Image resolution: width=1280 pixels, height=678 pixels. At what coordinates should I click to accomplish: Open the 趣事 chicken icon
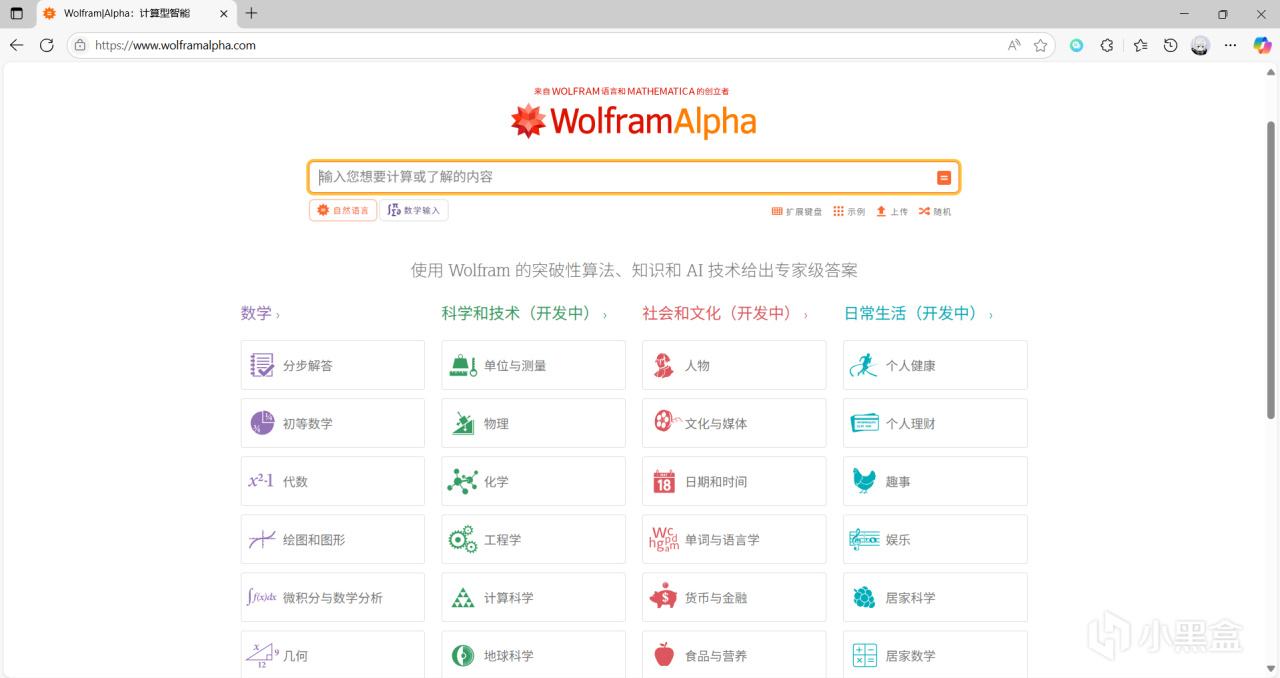tap(864, 481)
